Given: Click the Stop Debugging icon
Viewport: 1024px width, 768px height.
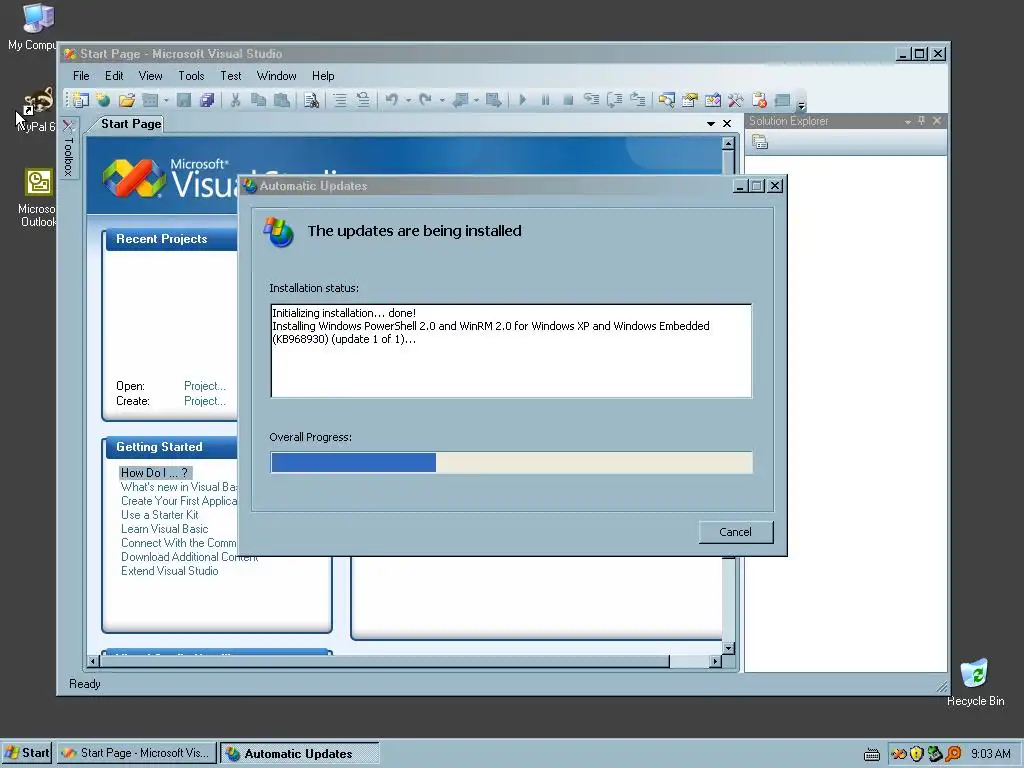Looking at the screenshot, I should [x=568, y=100].
